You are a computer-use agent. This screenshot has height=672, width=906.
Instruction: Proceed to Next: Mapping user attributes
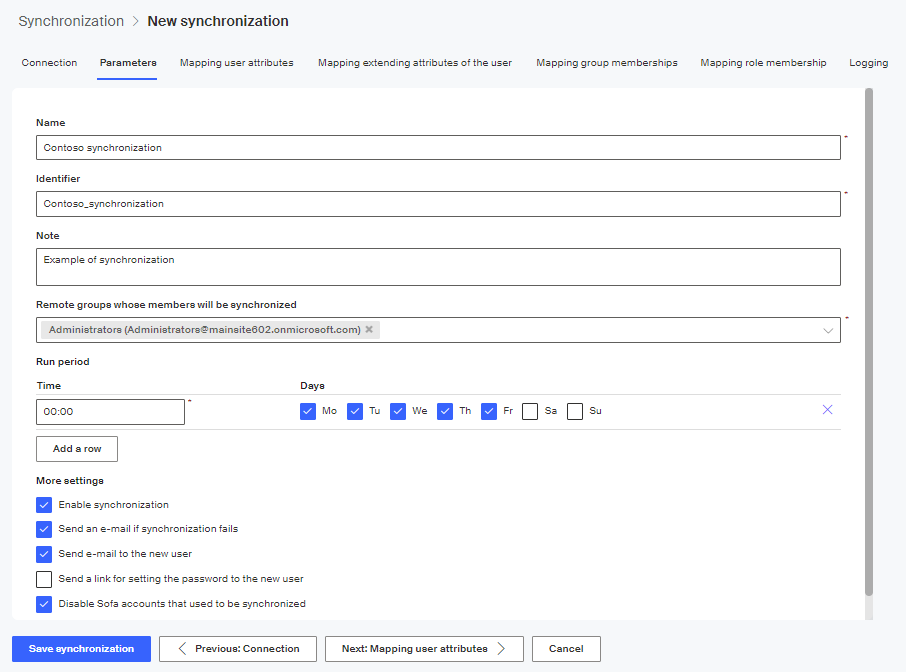424,649
